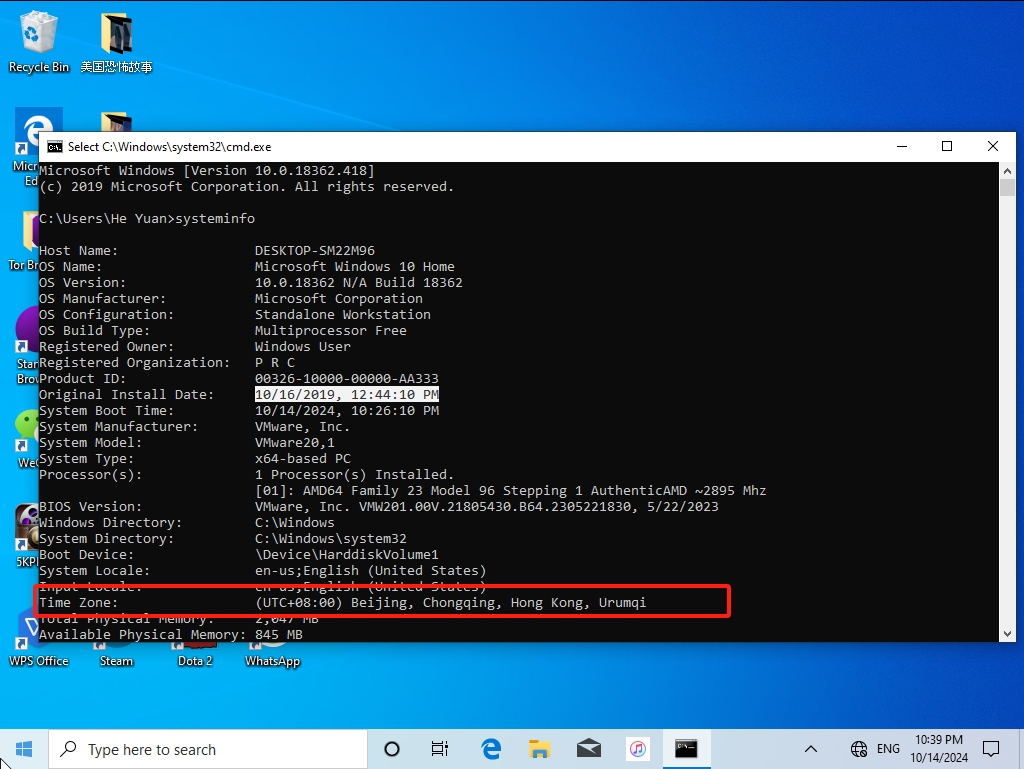Open the 美国恐怖故事 folder icon
This screenshot has width=1024, height=769.
[x=116, y=42]
